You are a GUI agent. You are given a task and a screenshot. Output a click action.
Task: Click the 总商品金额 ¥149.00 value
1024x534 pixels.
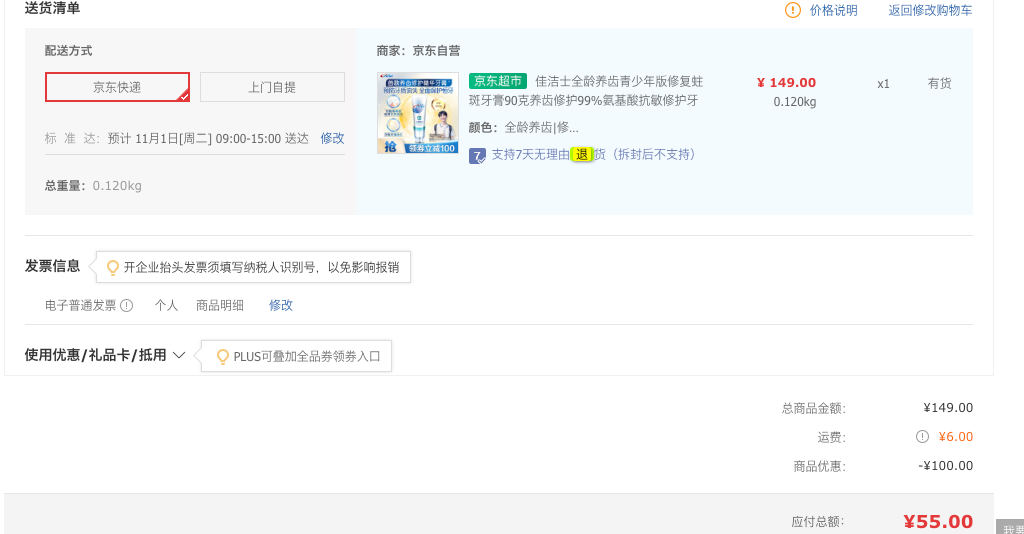point(948,408)
